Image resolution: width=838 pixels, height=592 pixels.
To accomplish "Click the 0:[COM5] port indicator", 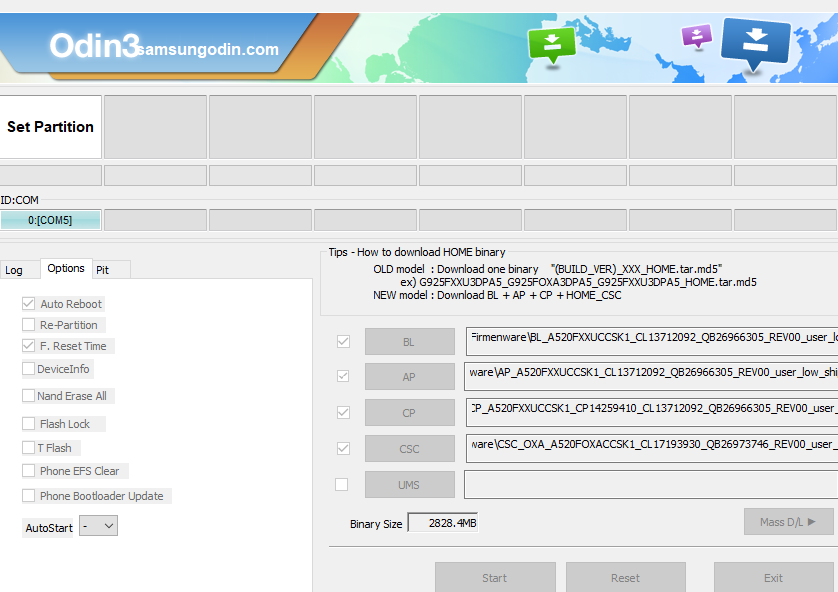I will click(x=50, y=220).
